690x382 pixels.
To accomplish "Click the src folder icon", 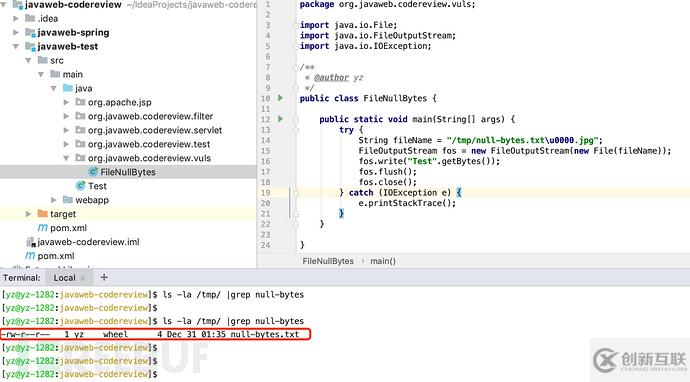I will coord(43,60).
